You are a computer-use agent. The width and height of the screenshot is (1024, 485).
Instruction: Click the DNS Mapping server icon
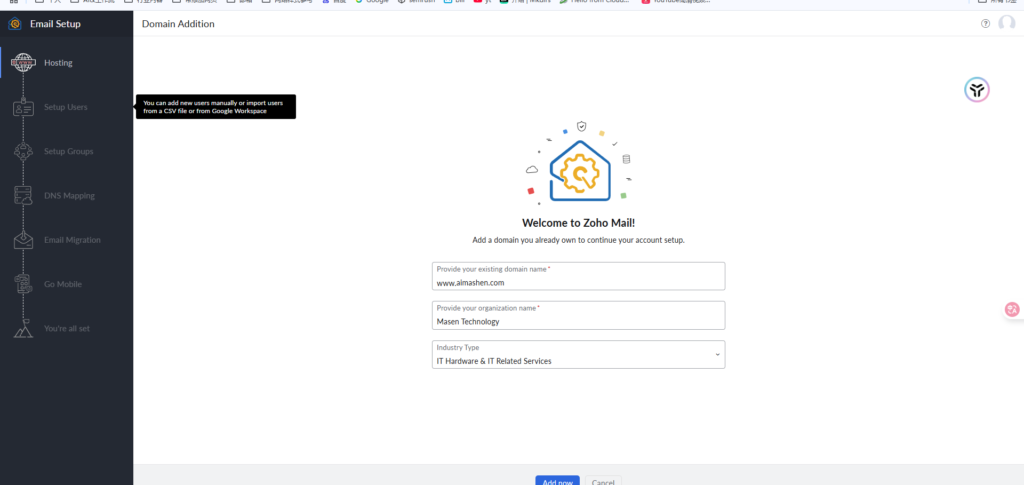click(24, 196)
